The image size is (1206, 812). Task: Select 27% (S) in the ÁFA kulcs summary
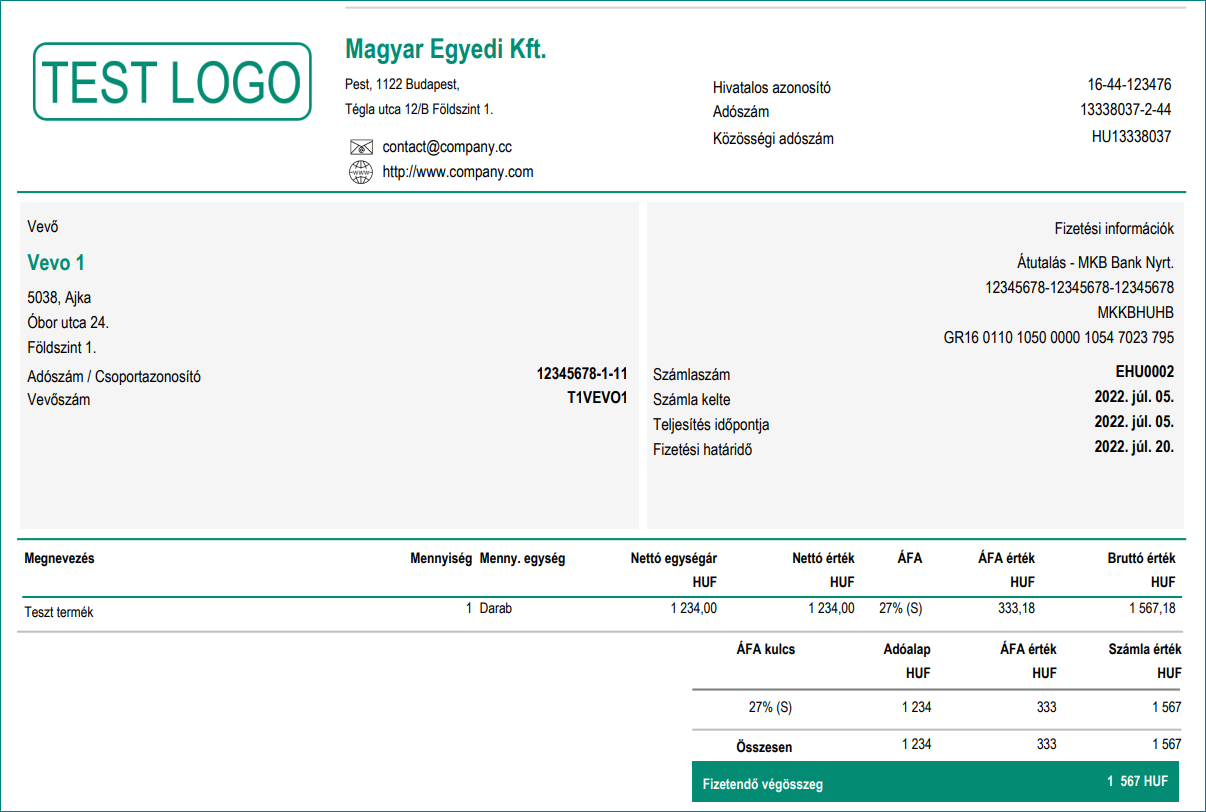(x=770, y=707)
